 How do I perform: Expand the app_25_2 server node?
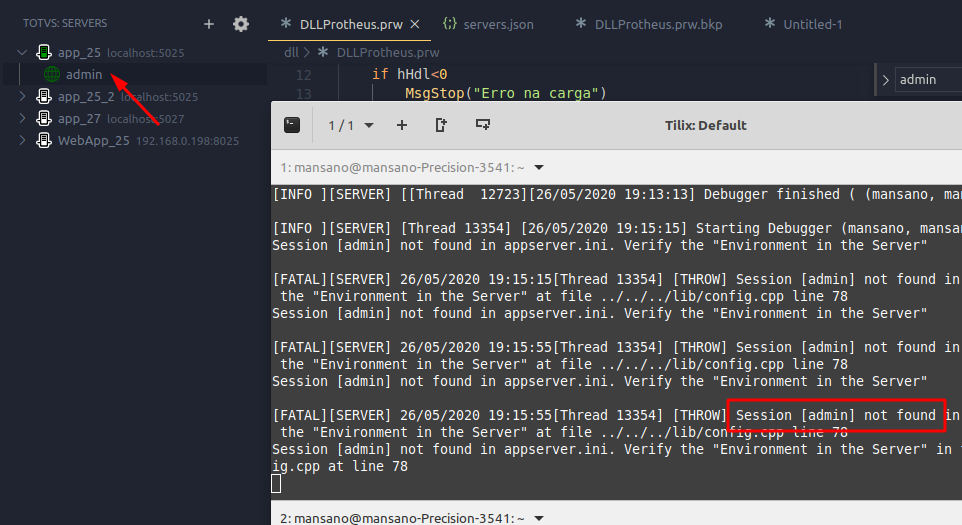coord(22,96)
